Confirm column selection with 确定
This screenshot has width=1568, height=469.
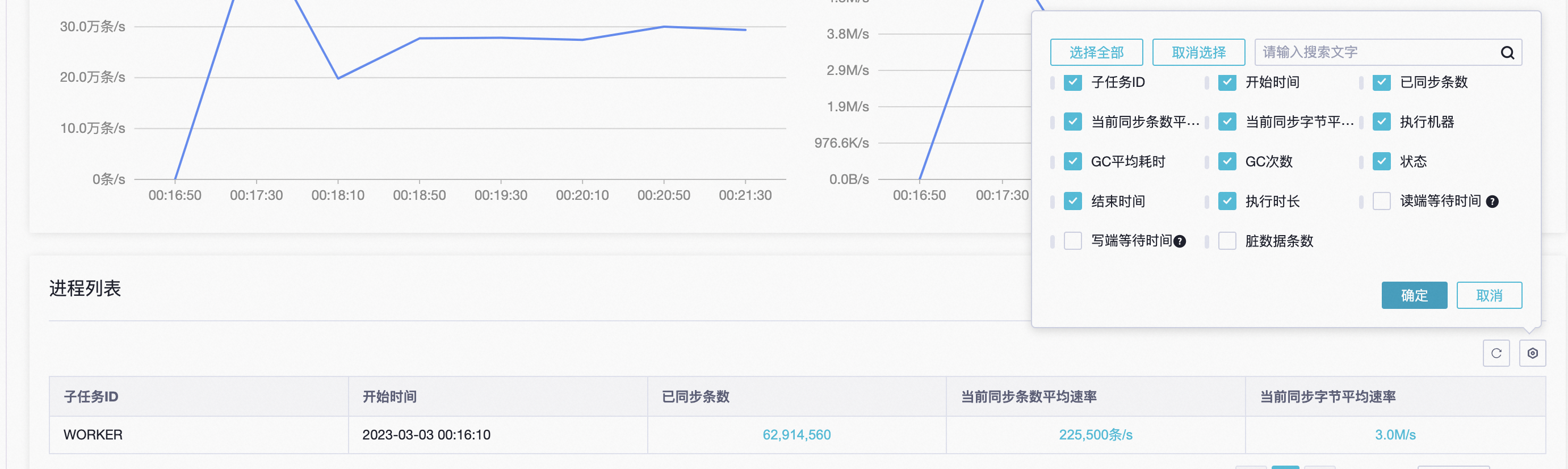pos(1414,295)
